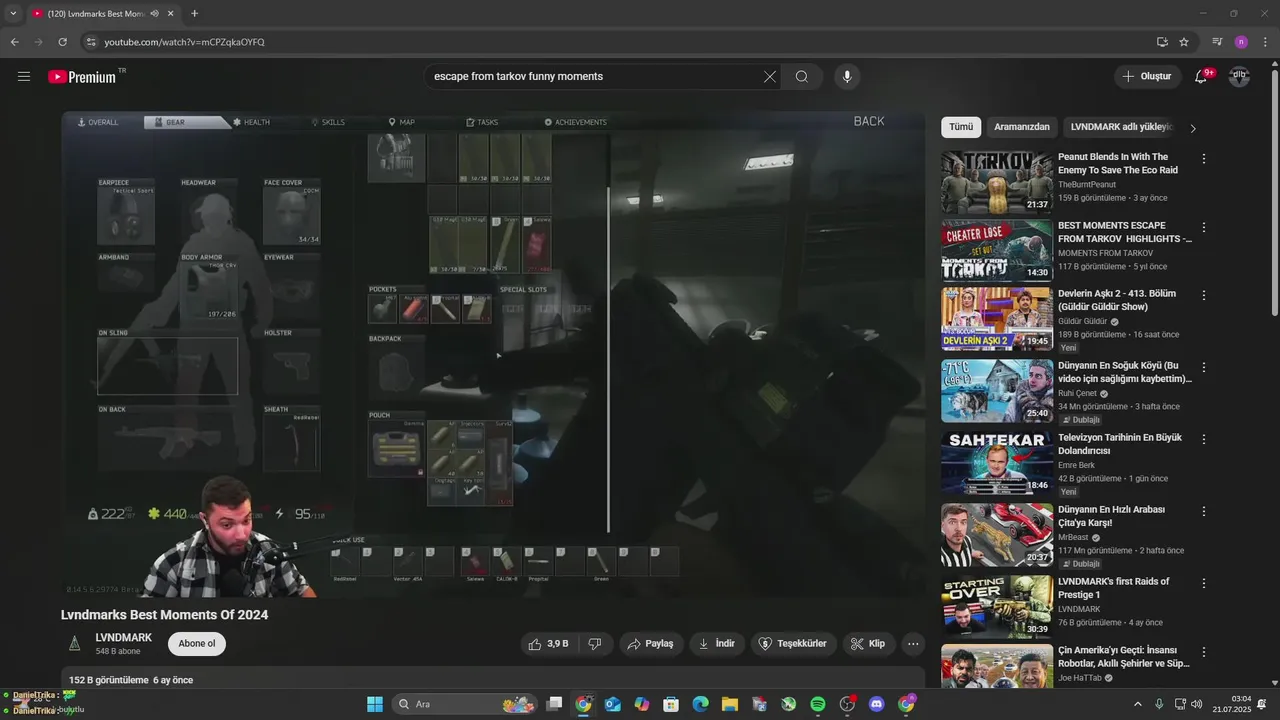The height and width of the screenshot is (720, 1280).
Task: Open options for Dünyanın En Hızlı Arabası video
Action: 1204,512
